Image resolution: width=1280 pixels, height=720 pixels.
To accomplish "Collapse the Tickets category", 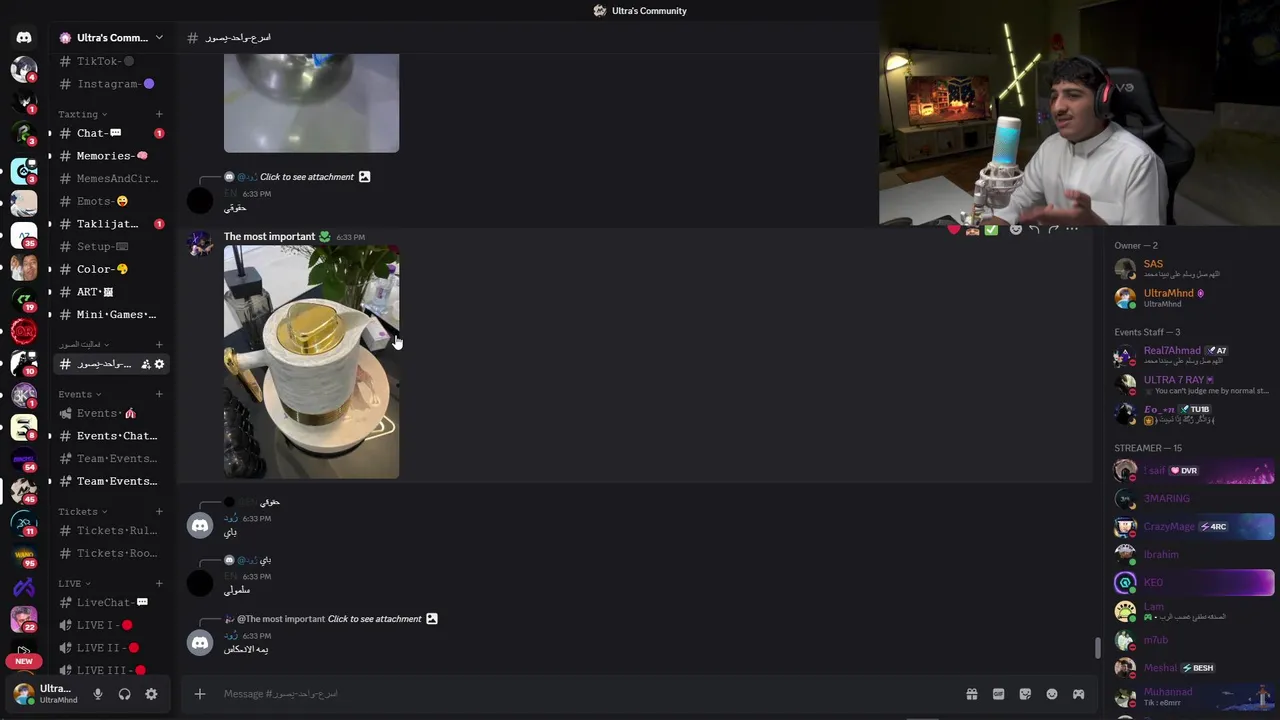I will pos(82,512).
